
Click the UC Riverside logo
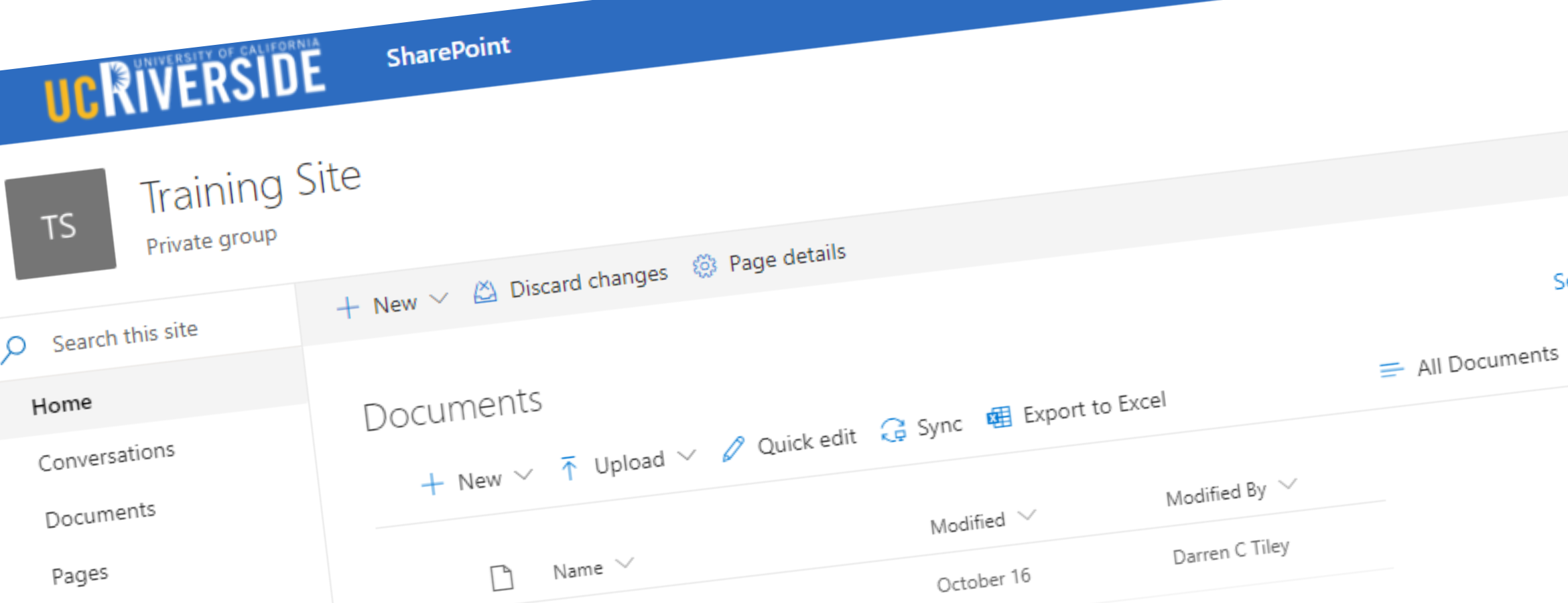click(x=184, y=84)
